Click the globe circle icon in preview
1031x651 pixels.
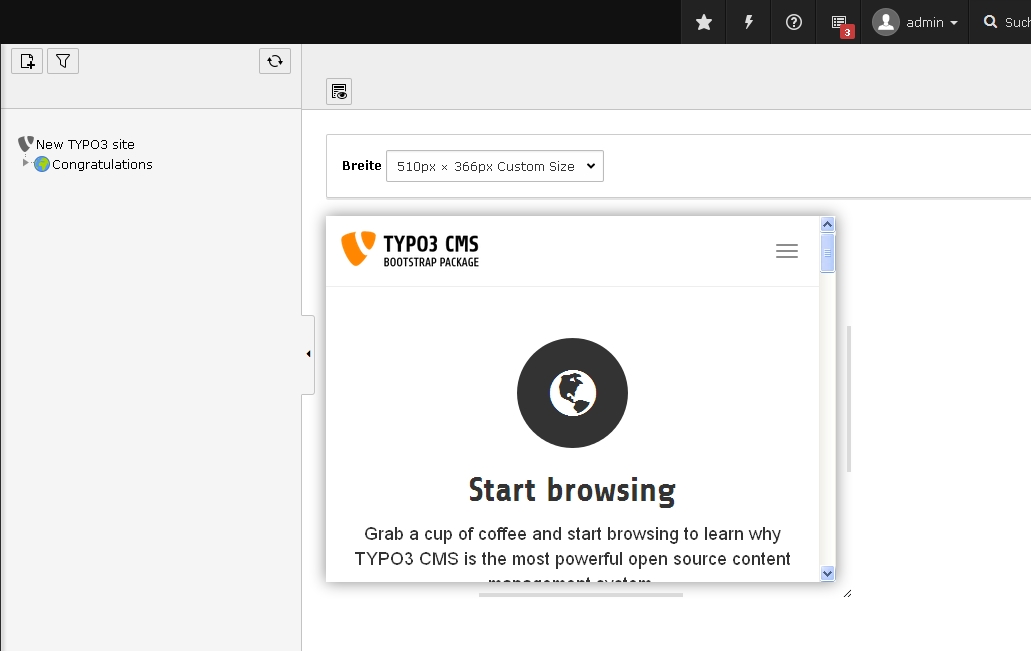tap(572, 393)
